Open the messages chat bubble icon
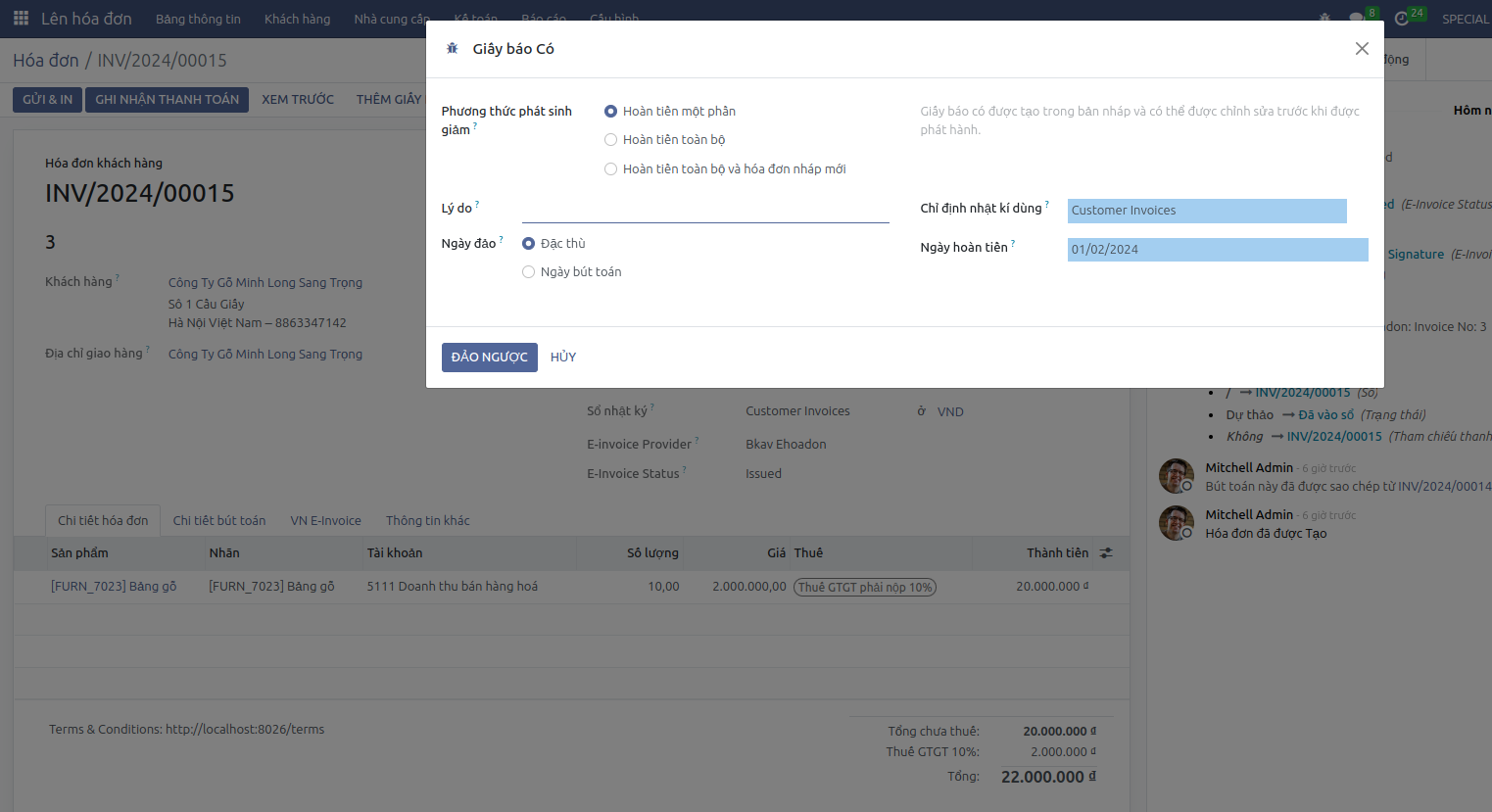 coord(1357,19)
